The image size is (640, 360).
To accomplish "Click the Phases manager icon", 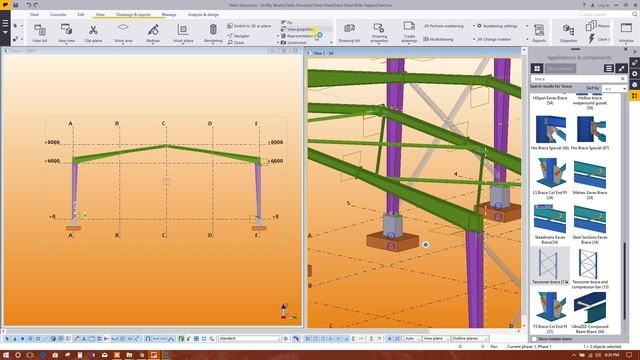I will pyautogui.click(x=591, y=26).
